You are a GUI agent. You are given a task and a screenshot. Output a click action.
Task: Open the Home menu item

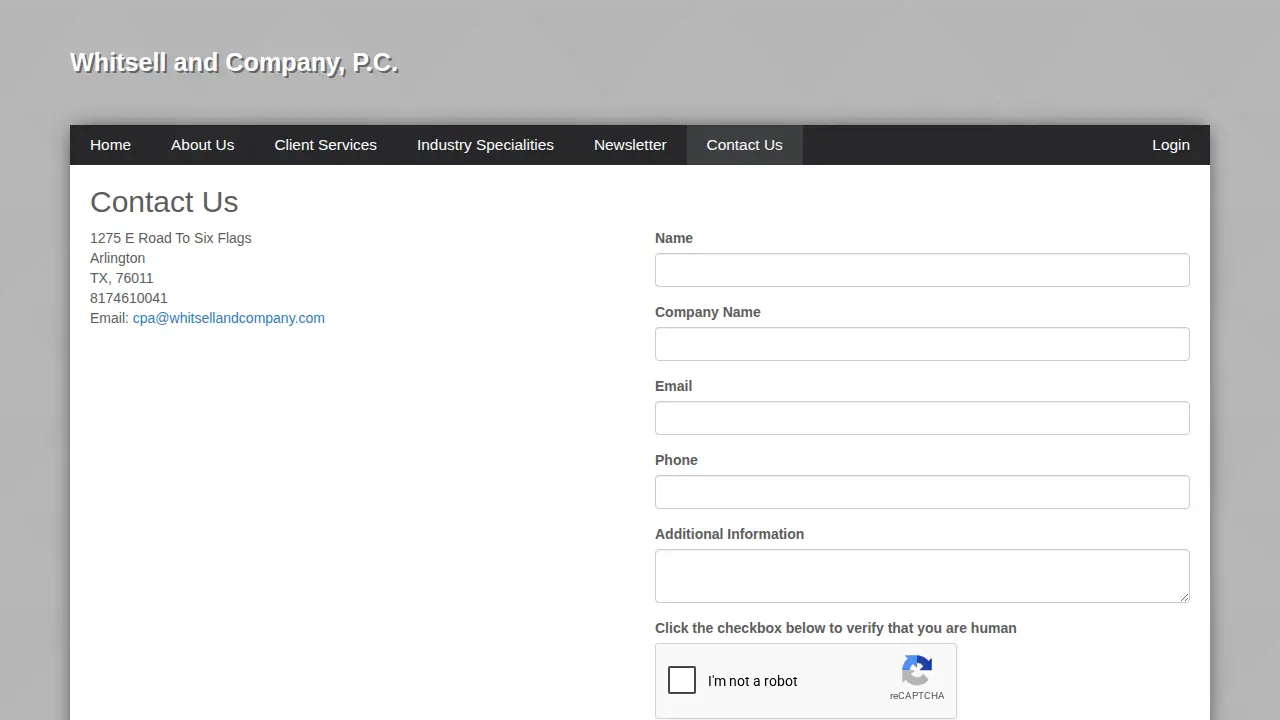click(x=110, y=145)
